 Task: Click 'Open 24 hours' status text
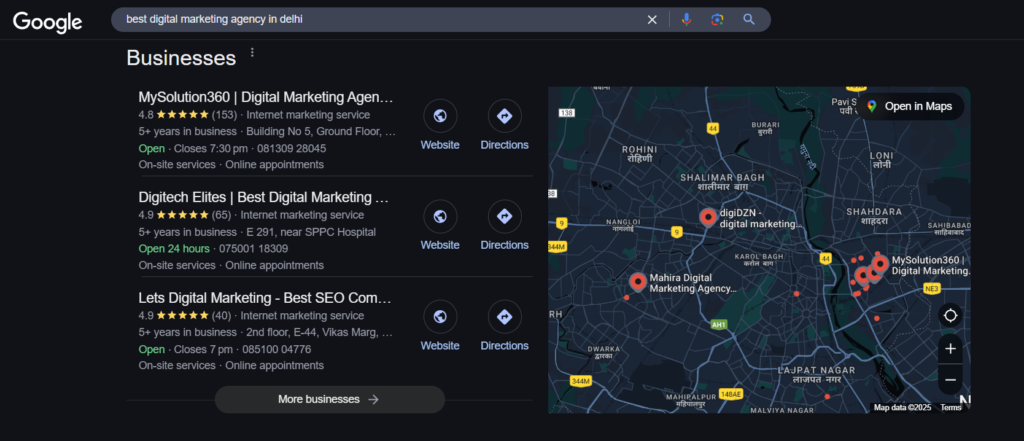174,249
